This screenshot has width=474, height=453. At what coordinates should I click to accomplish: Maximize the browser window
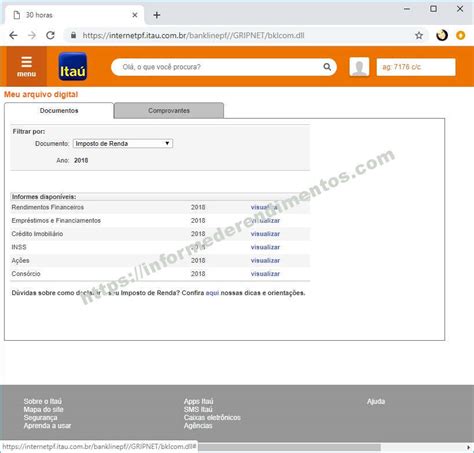point(433,9)
